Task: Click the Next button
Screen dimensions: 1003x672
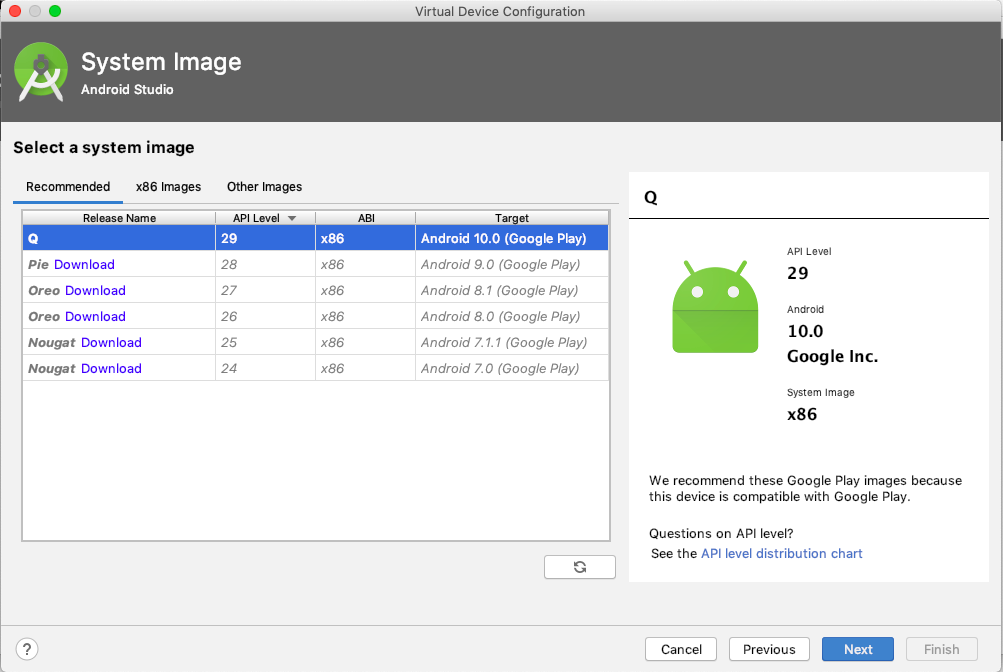Action: coord(858,649)
